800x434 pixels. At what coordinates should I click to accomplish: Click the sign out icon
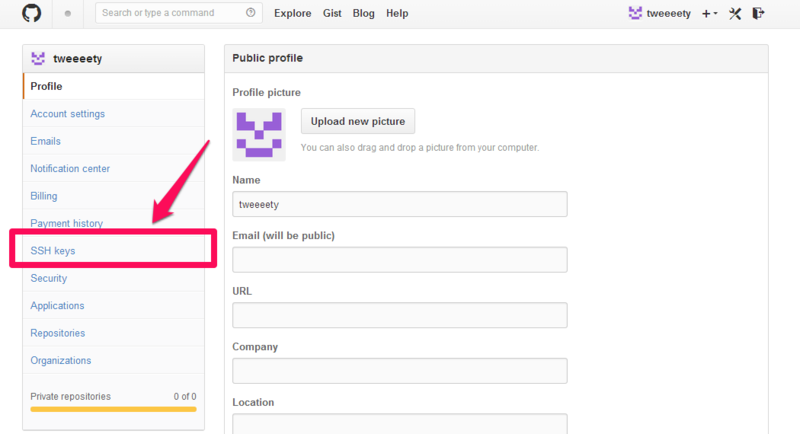tap(758, 13)
